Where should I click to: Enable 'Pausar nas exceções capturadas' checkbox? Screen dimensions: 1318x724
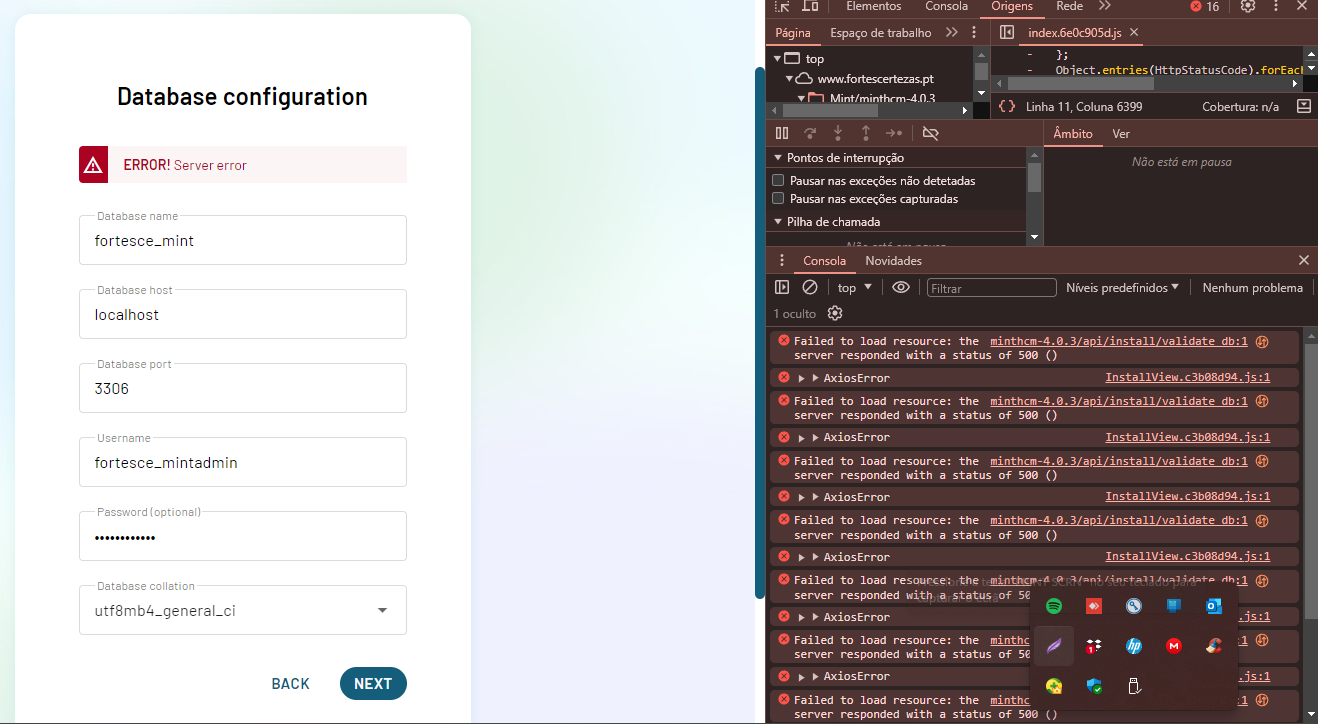coord(778,199)
